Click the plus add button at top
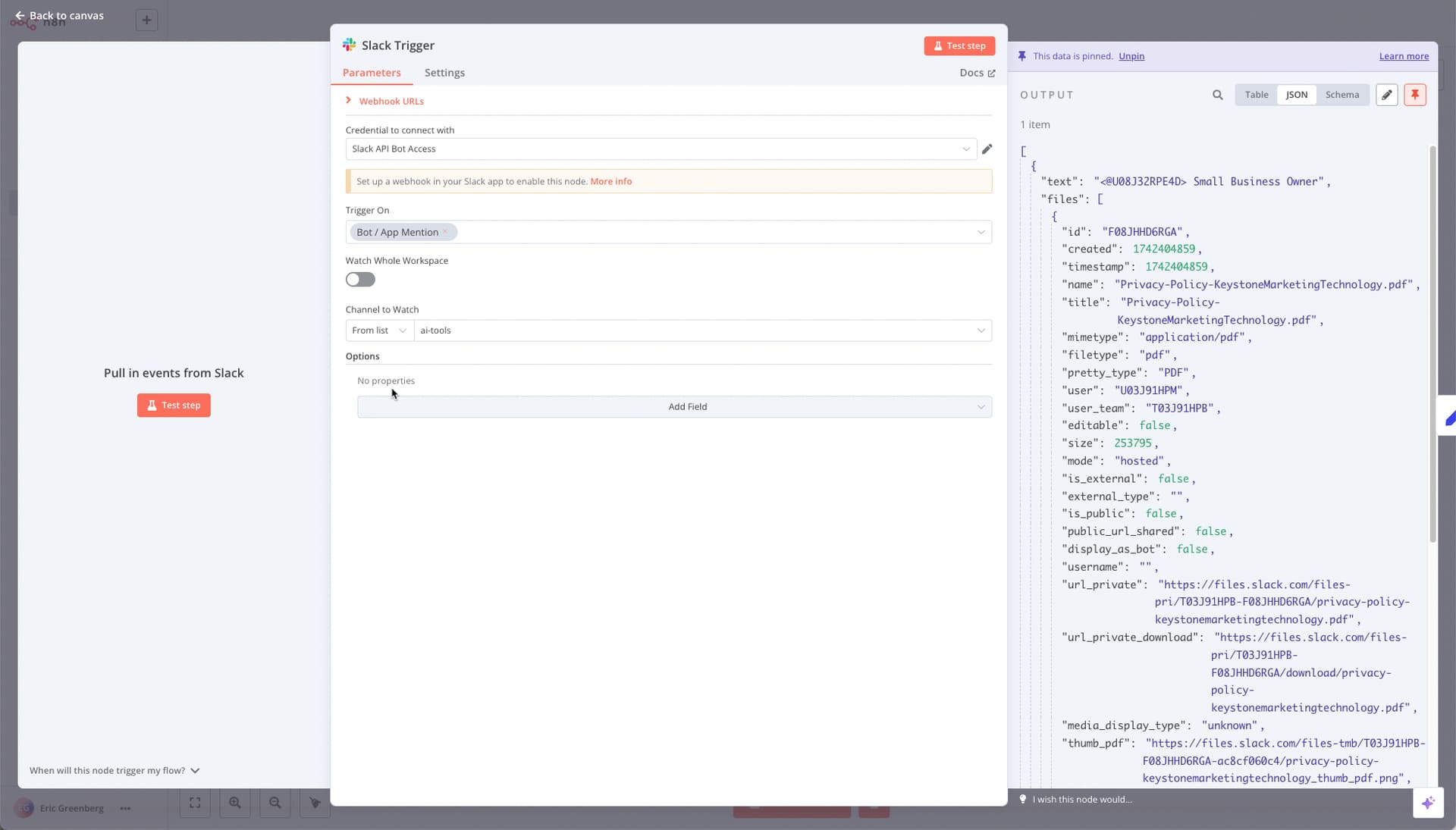The width and height of the screenshot is (1456, 830). click(147, 20)
